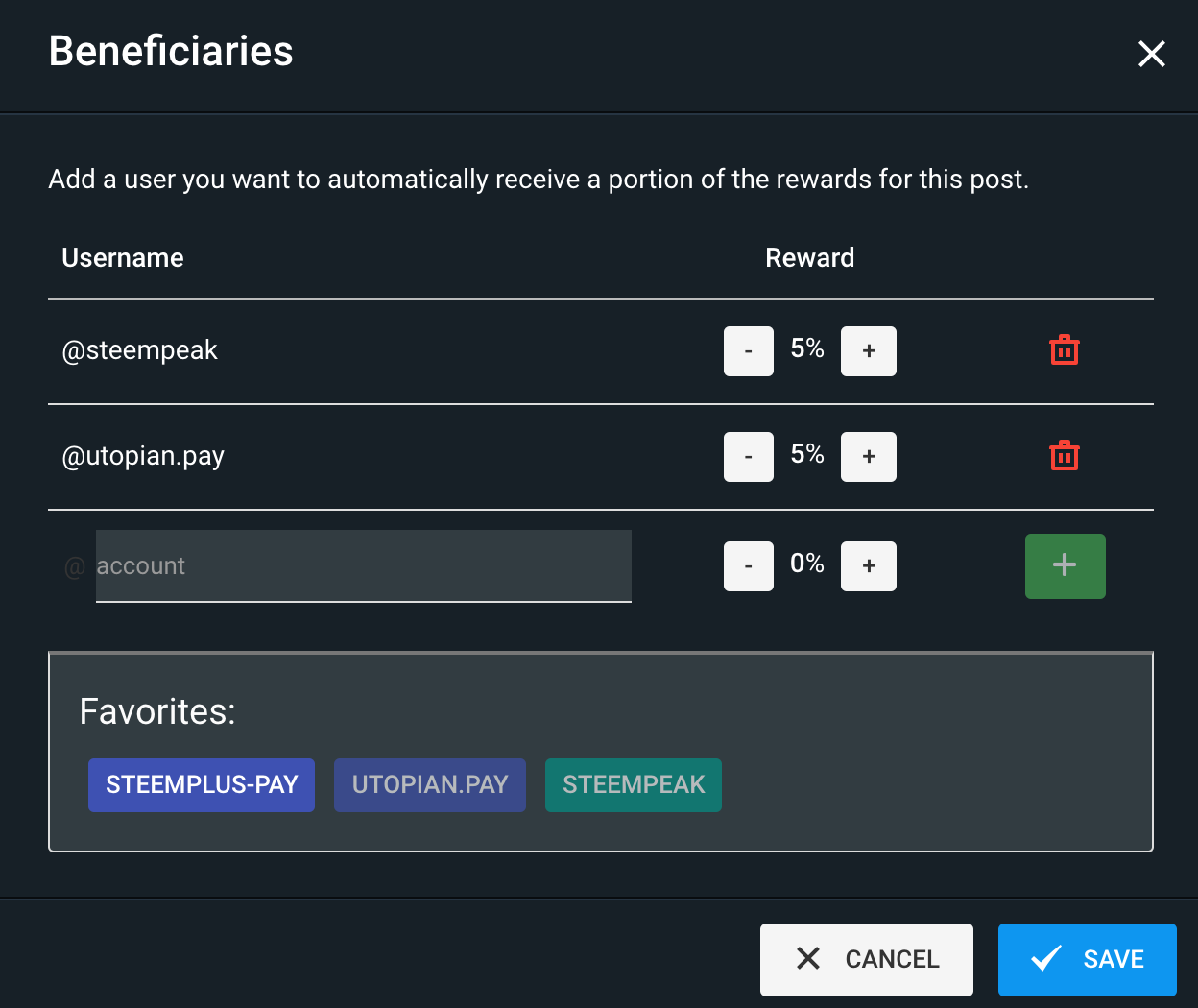Image resolution: width=1198 pixels, height=1008 pixels.
Task: Delete the @steempeak beneficiary
Action: pos(1065,350)
